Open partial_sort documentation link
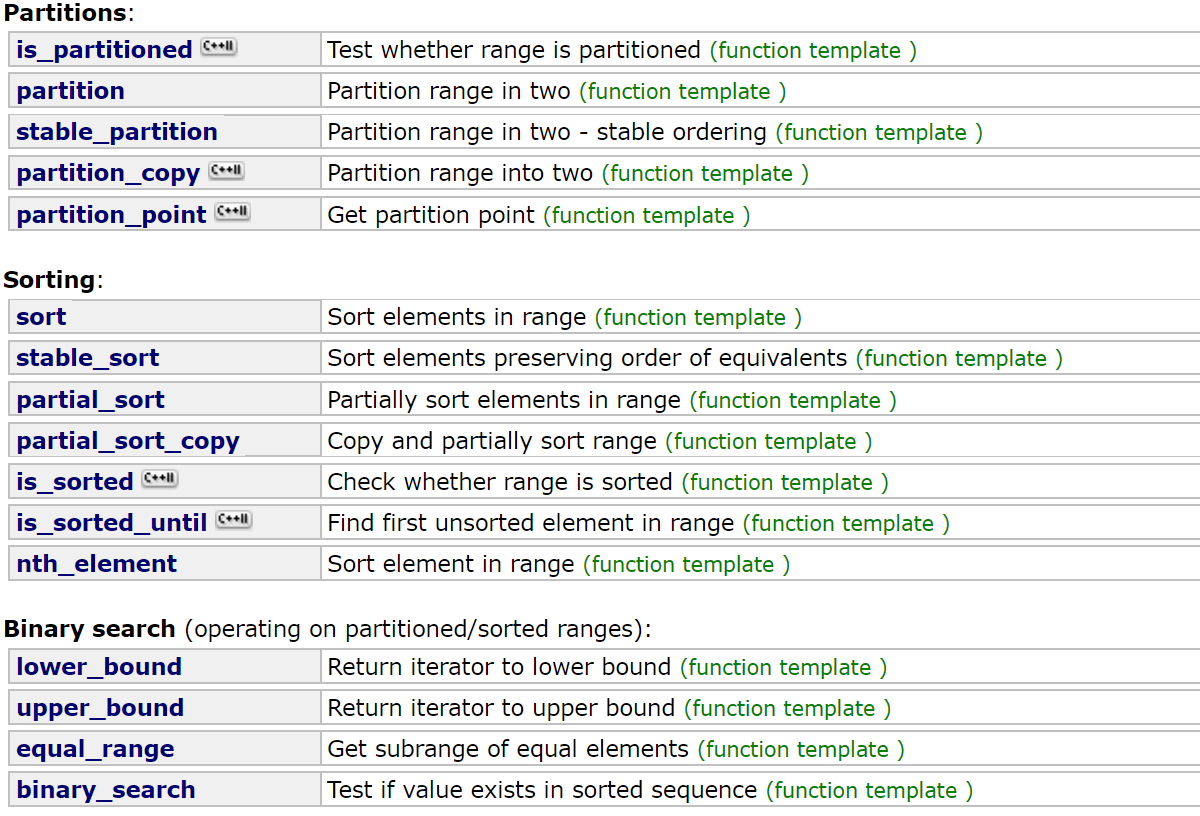 click(x=90, y=400)
